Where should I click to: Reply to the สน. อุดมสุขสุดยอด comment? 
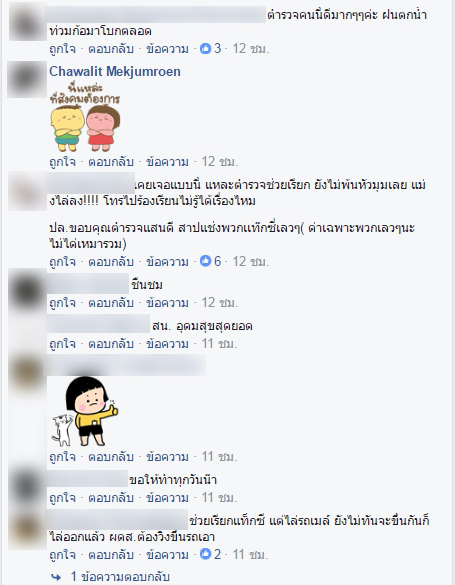click(111, 344)
